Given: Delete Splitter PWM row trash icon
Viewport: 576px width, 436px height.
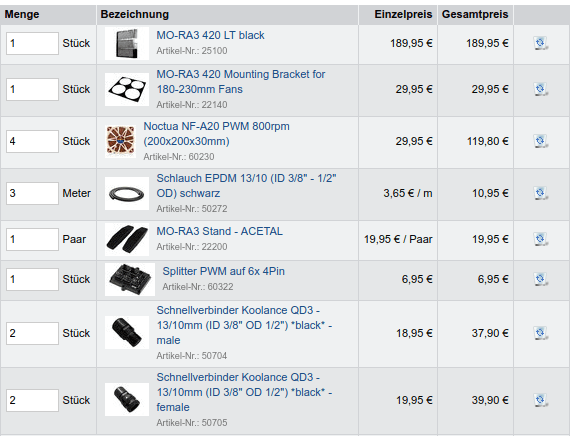Looking at the screenshot, I should coord(540,279).
